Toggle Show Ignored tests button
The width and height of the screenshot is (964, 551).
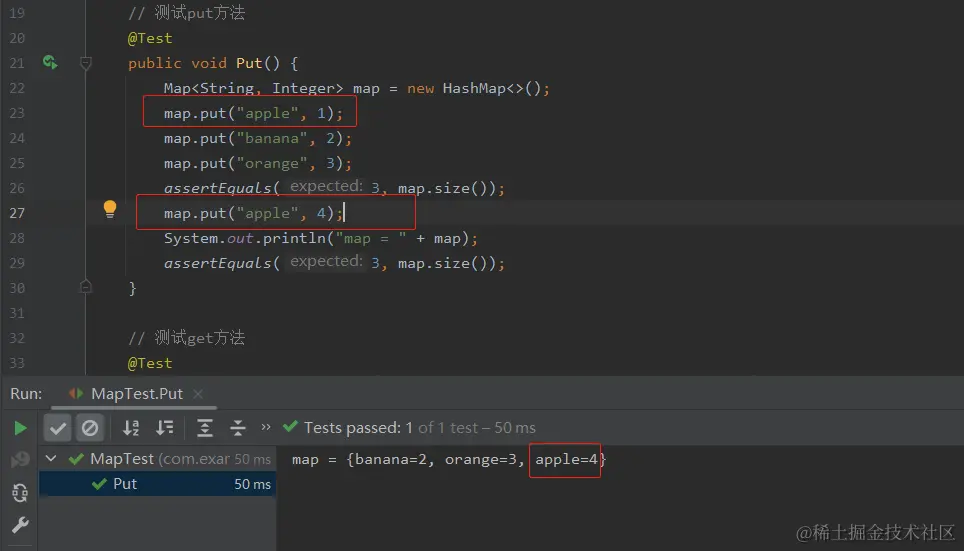tap(90, 428)
